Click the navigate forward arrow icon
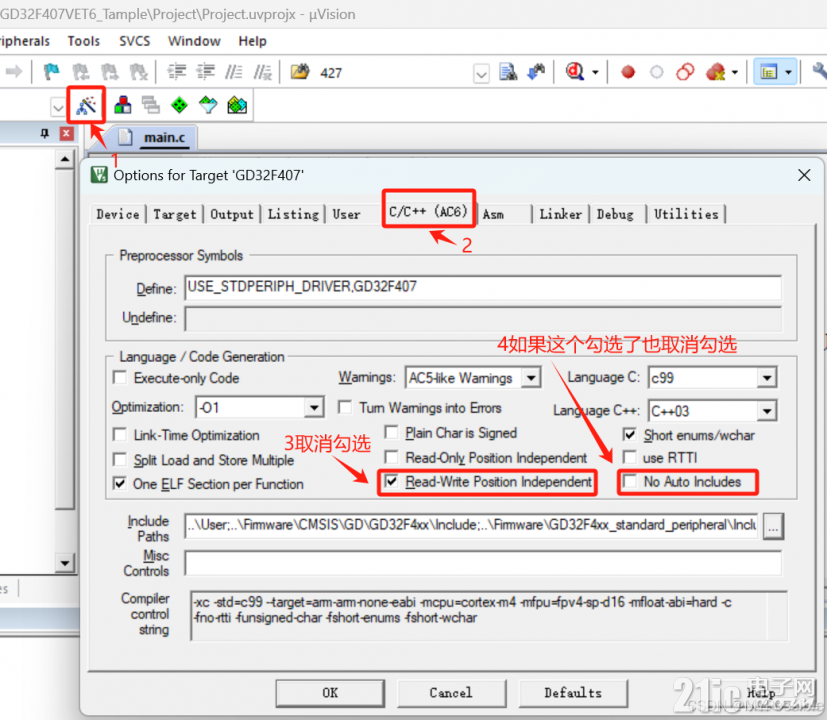This screenshot has height=720, width=827. click(x=14, y=71)
